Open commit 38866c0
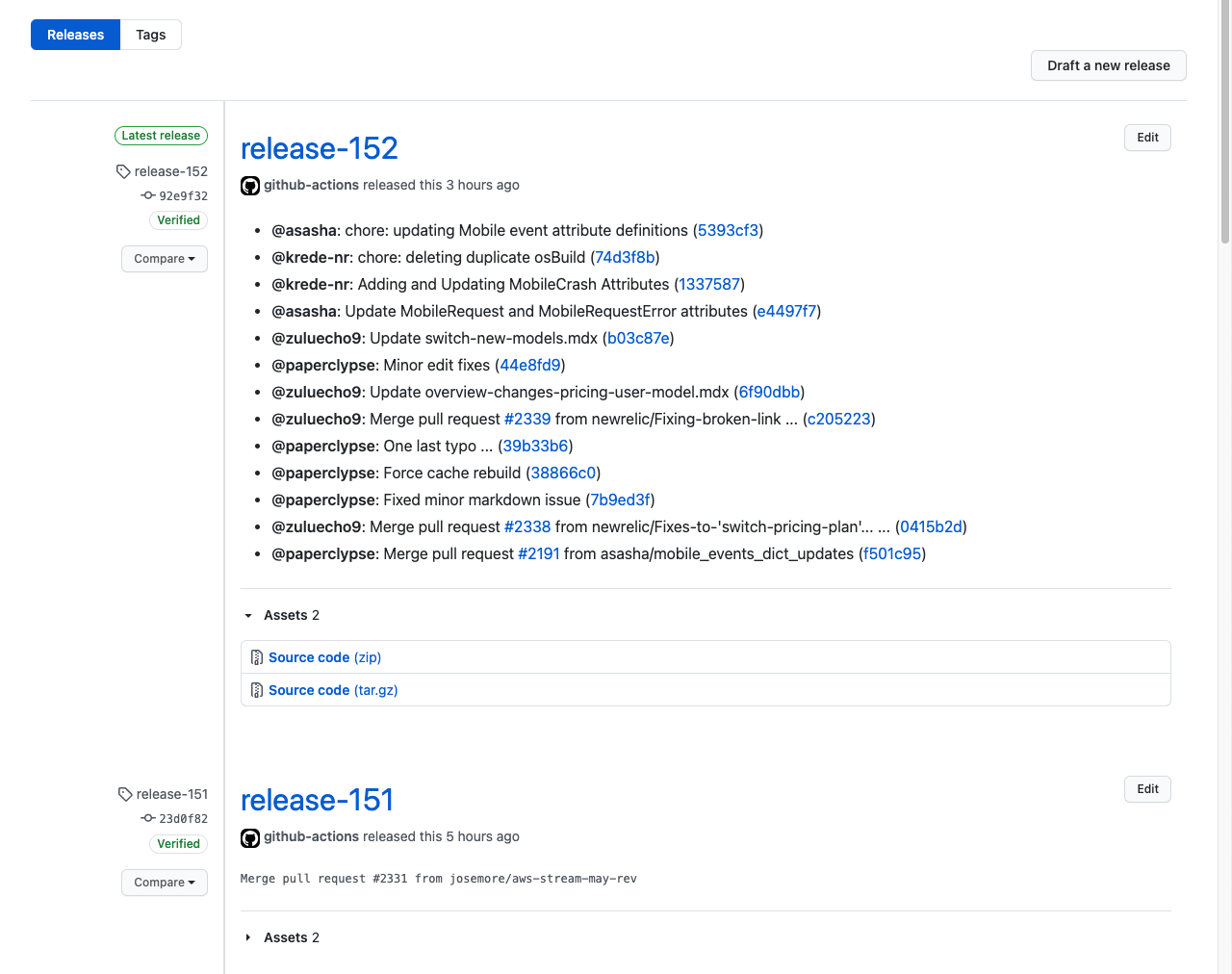The image size is (1232, 974). pyautogui.click(x=564, y=473)
